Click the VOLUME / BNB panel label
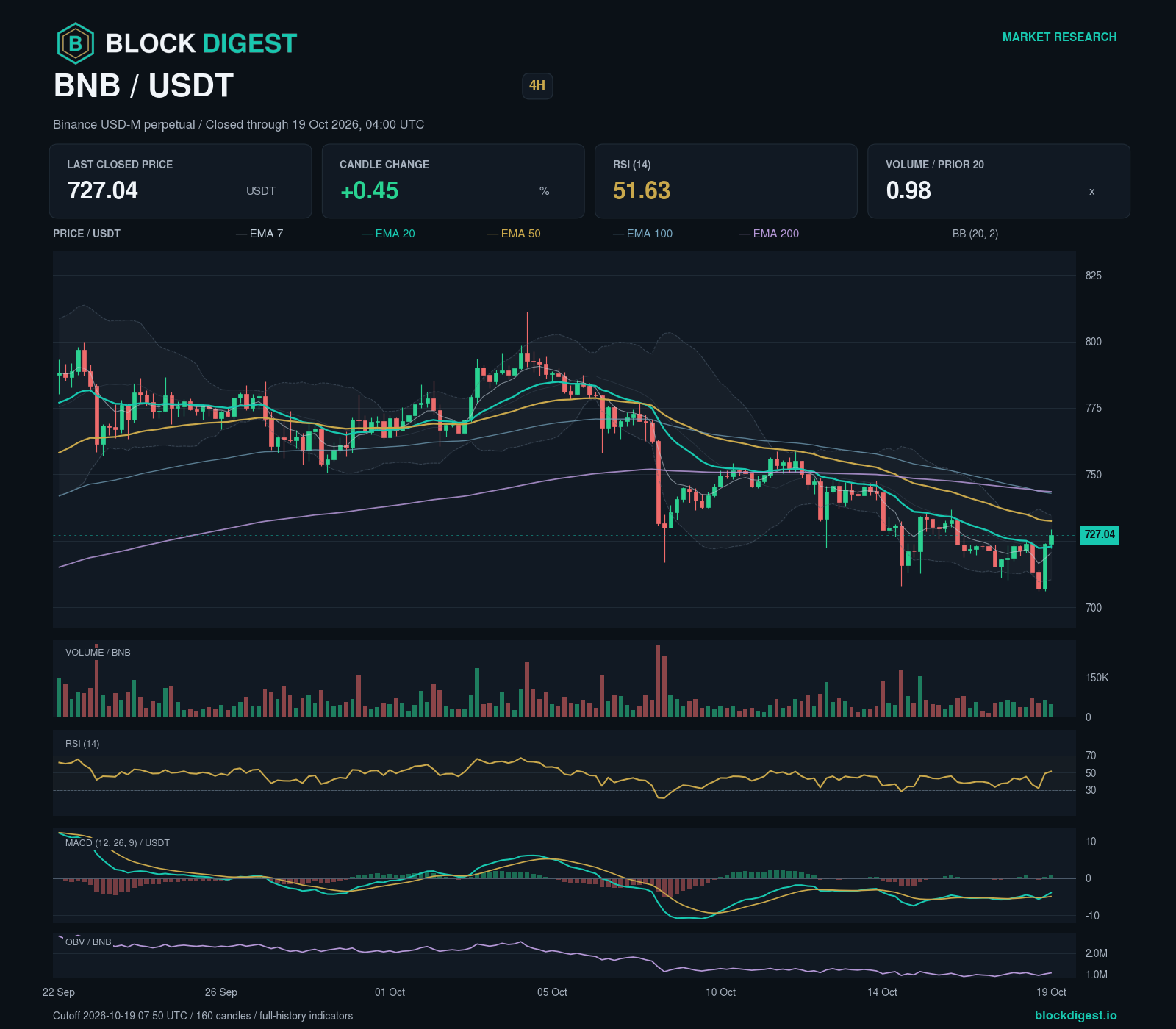1176x1029 pixels. [x=98, y=653]
